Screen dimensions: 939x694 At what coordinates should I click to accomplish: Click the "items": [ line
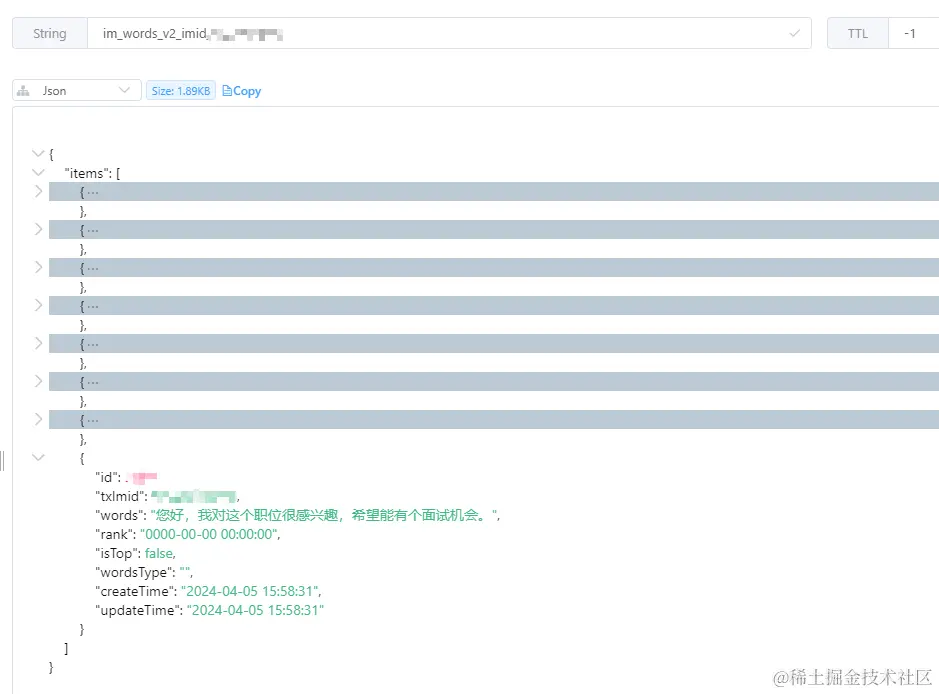point(92,173)
